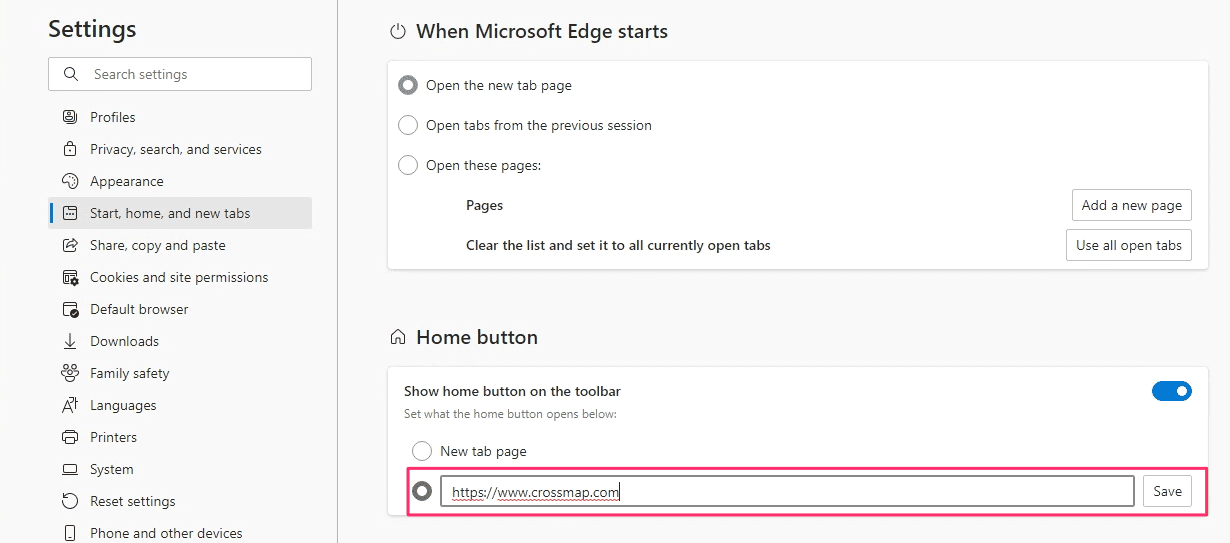Click the Share, copy and paste icon
This screenshot has width=1230, height=543.
70,245
